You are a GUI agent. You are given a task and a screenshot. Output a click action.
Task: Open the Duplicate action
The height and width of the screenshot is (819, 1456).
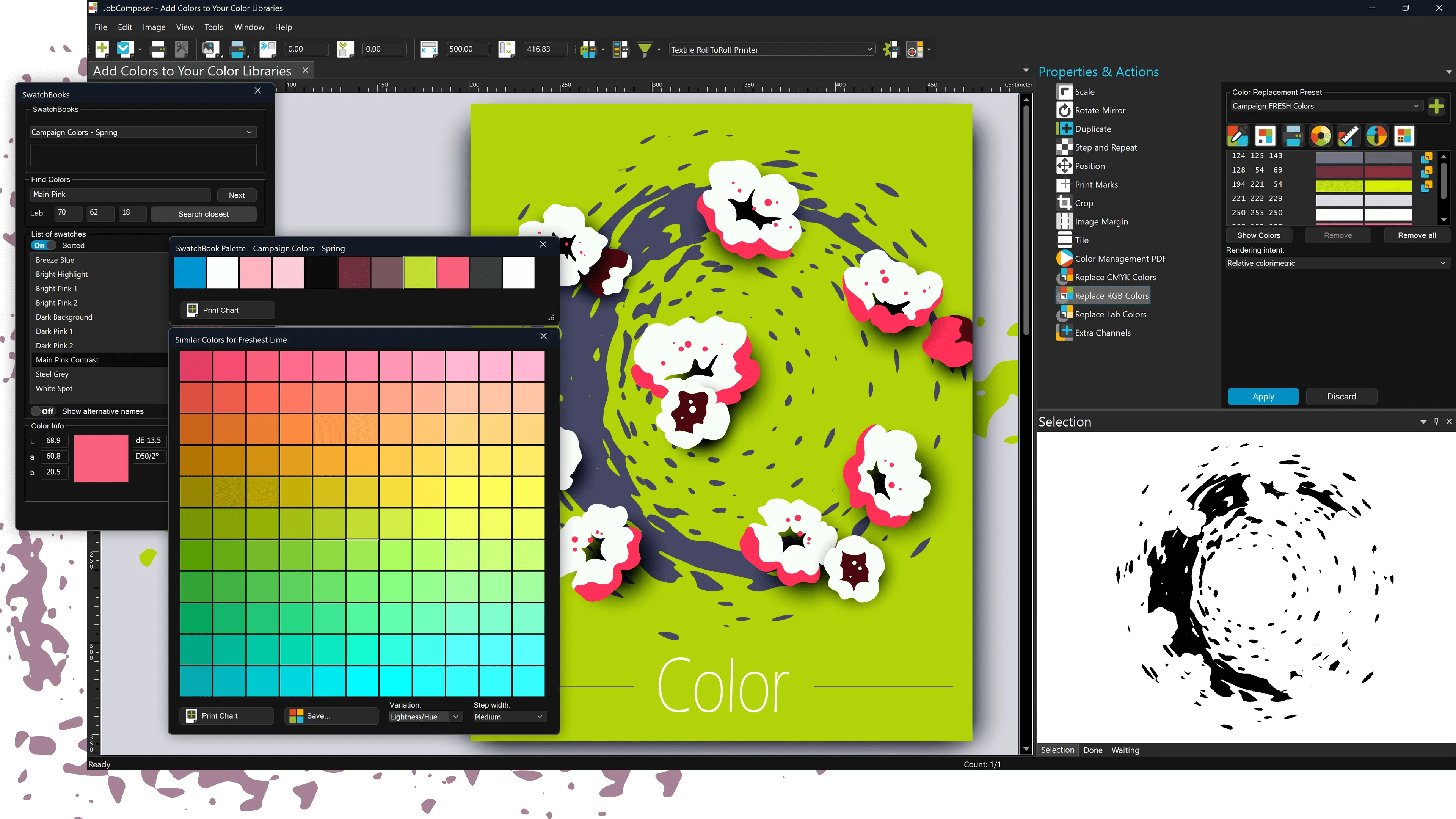coord(1084,129)
